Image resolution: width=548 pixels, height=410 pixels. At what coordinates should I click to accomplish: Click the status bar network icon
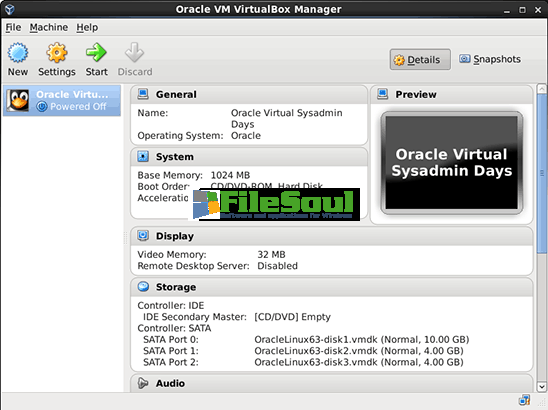click(524, 400)
